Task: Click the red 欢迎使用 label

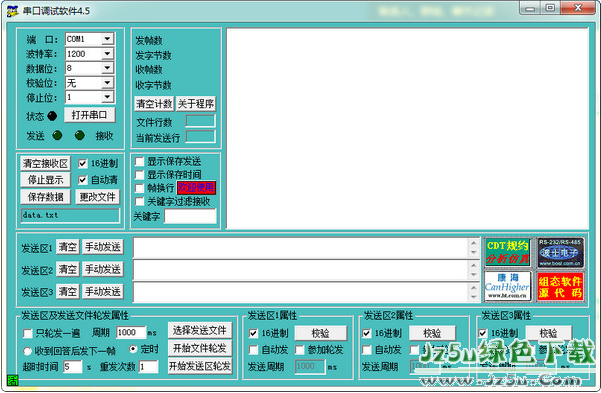Action: pyautogui.click(x=196, y=187)
